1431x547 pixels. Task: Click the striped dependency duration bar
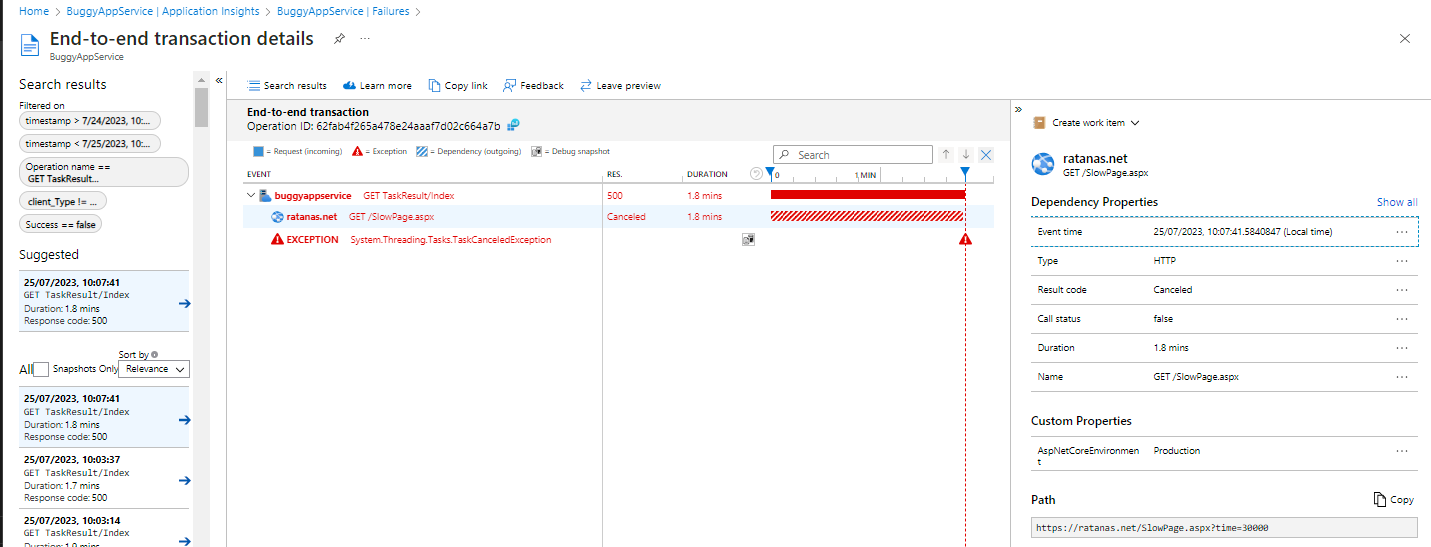tap(867, 216)
